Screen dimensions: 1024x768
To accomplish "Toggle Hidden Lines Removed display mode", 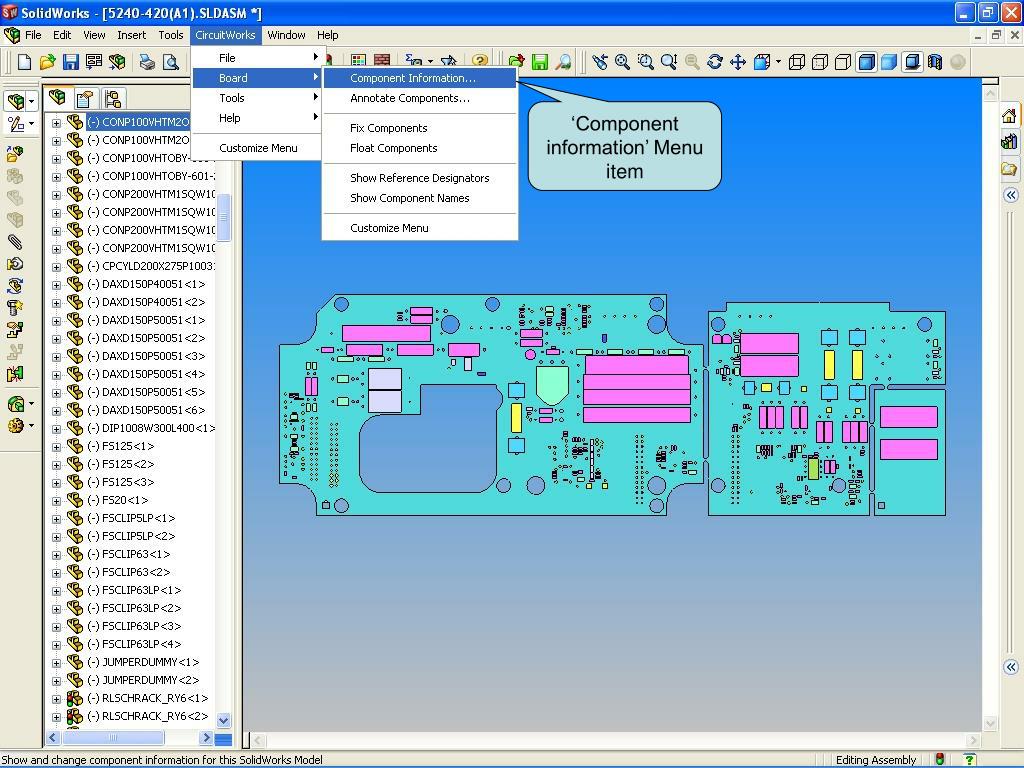I will tap(843, 62).
